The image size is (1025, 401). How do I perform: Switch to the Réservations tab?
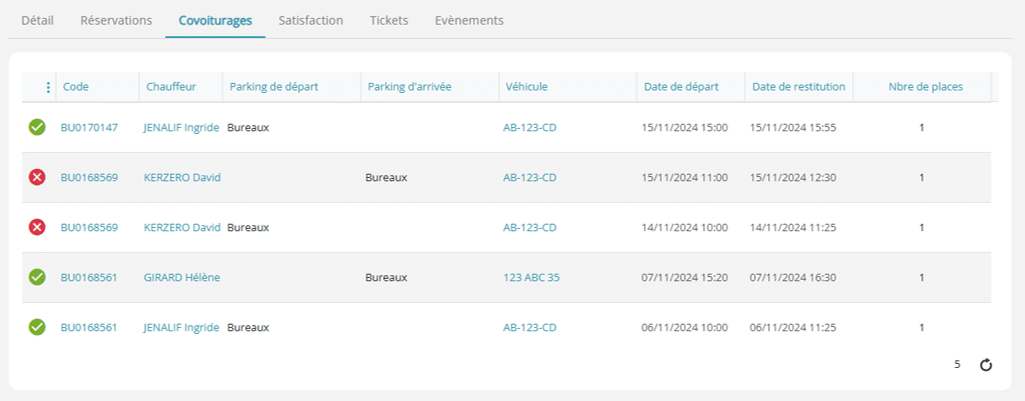(x=116, y=20)
